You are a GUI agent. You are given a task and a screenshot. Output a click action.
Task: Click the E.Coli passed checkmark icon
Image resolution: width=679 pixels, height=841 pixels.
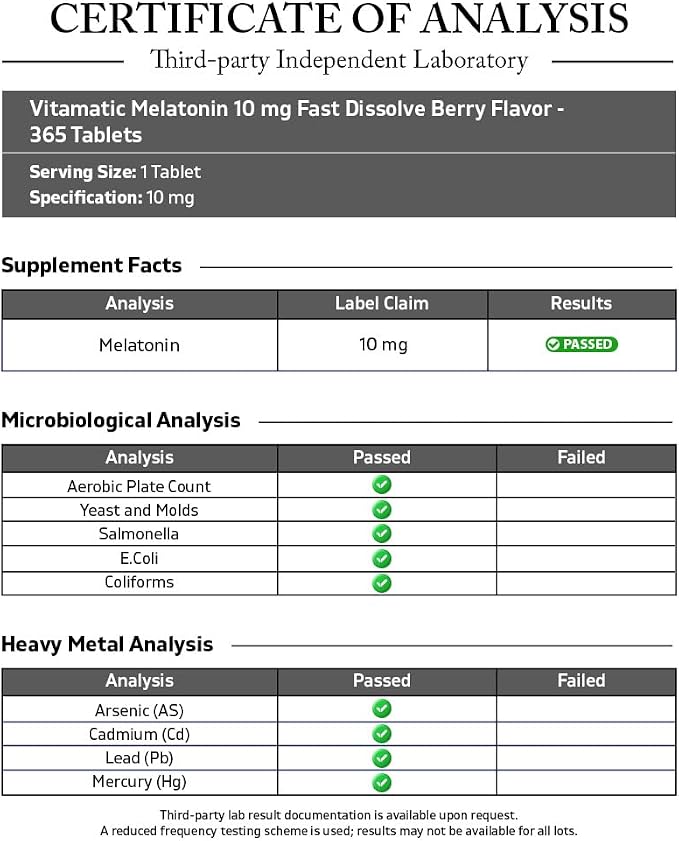coord(382,558)
